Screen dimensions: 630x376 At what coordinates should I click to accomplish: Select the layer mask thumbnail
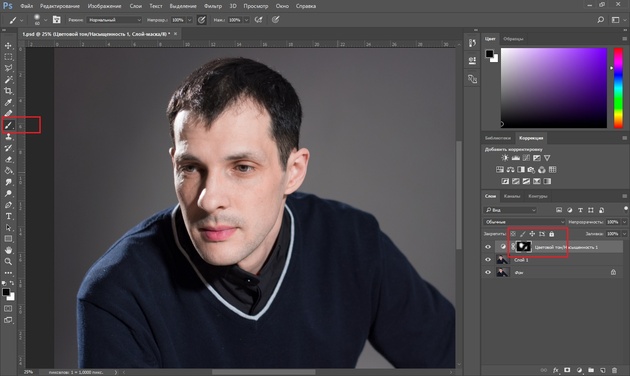[524, 247]
